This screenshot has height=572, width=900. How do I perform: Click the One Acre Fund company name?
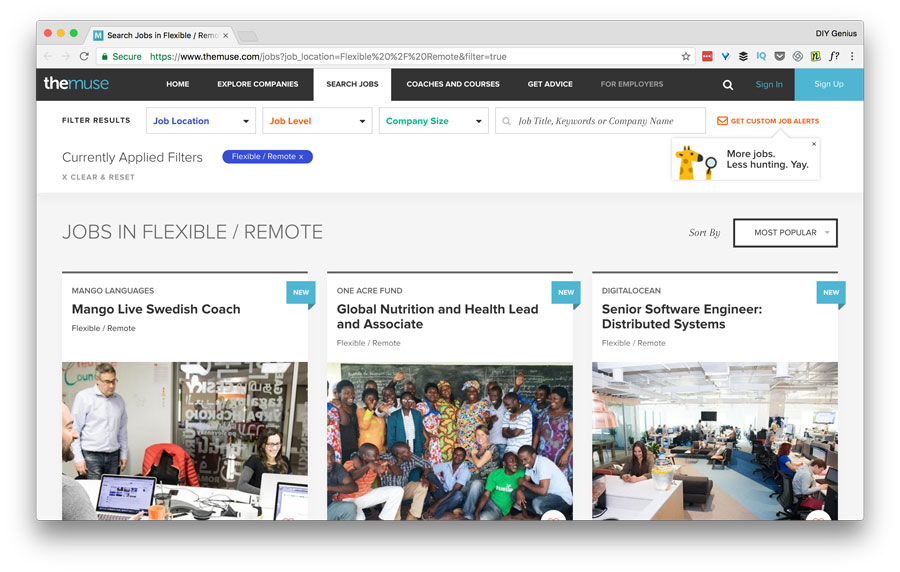click(370, 291)
